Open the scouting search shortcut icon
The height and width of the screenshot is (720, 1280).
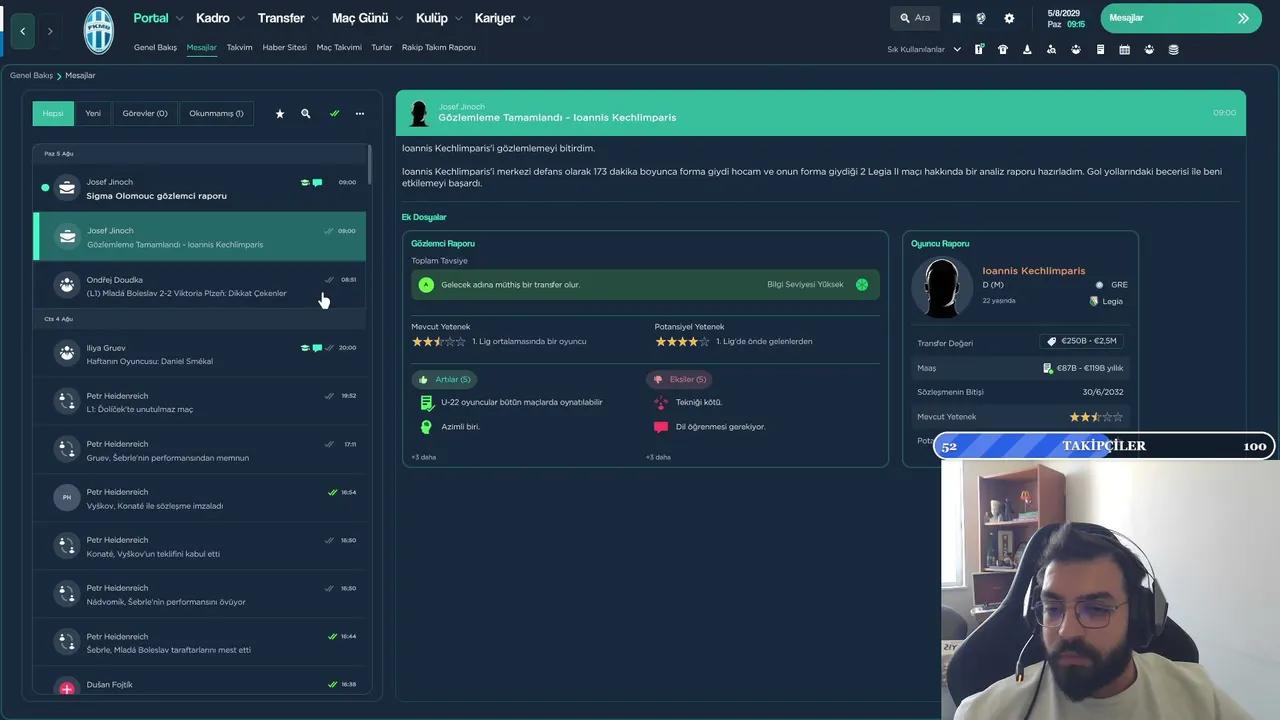coord(1051,49)
